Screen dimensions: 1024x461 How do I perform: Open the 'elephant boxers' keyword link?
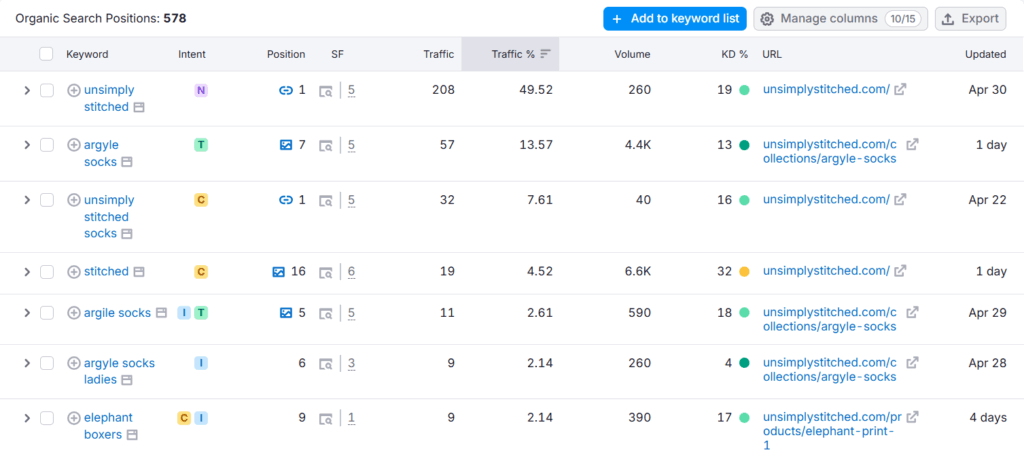click(108, 426)
